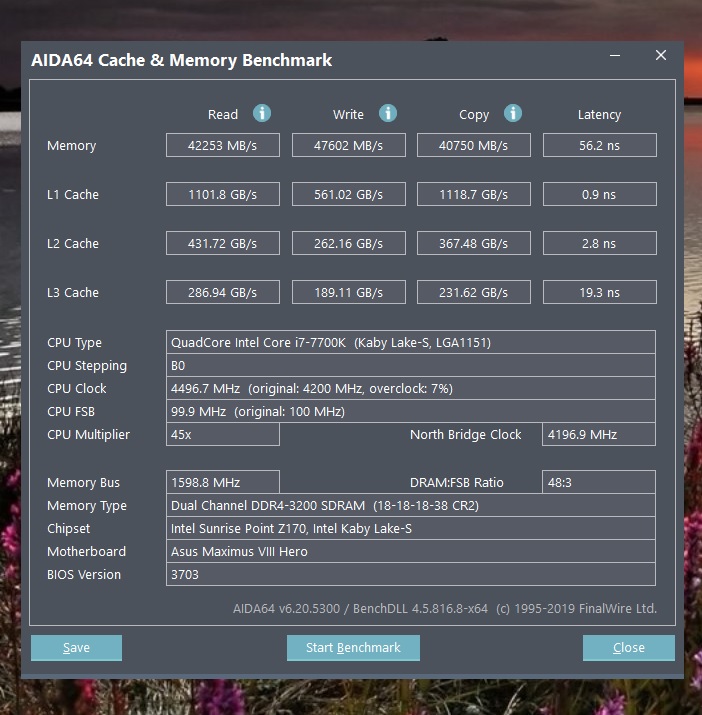Click the CPU Type field showing i7-7700K
The height and width of the screenshot is (715, 702).
click(x=411, y=342)
